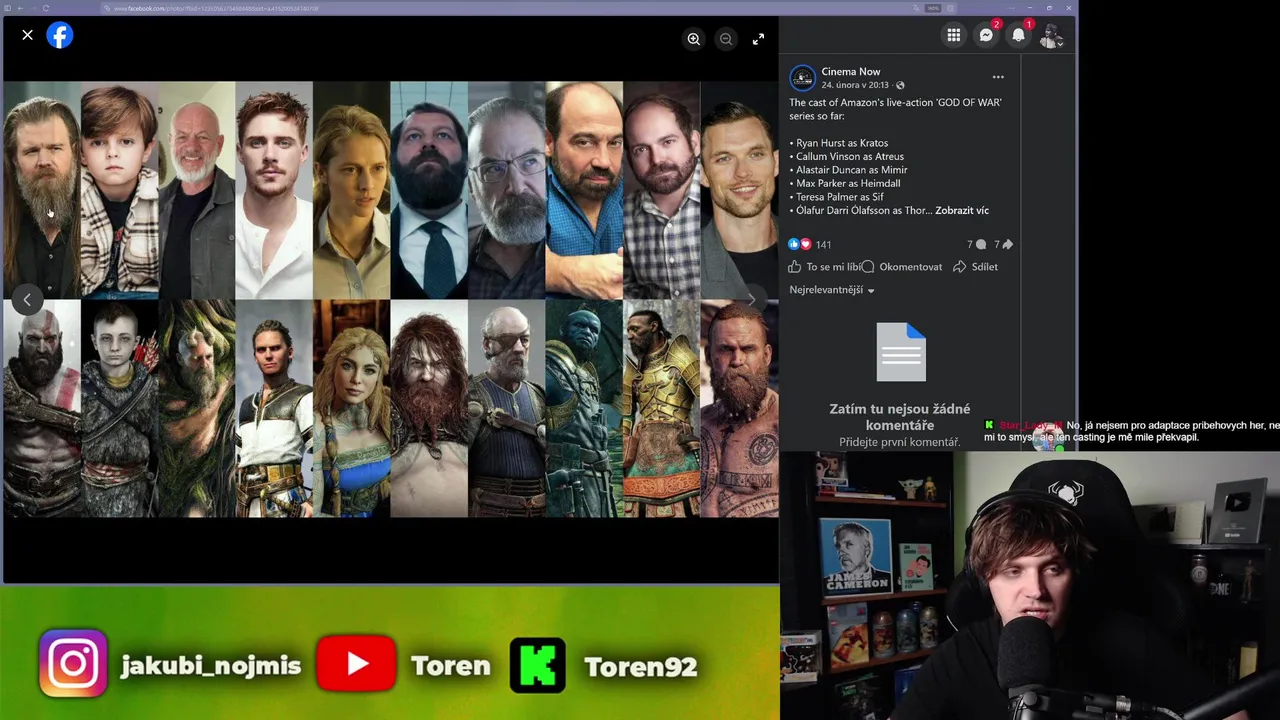The height and width of the screenshot is (720, 1280).
Task: Open post timestamp 24. února v 20:13
Action: click(x=855, y=86)
